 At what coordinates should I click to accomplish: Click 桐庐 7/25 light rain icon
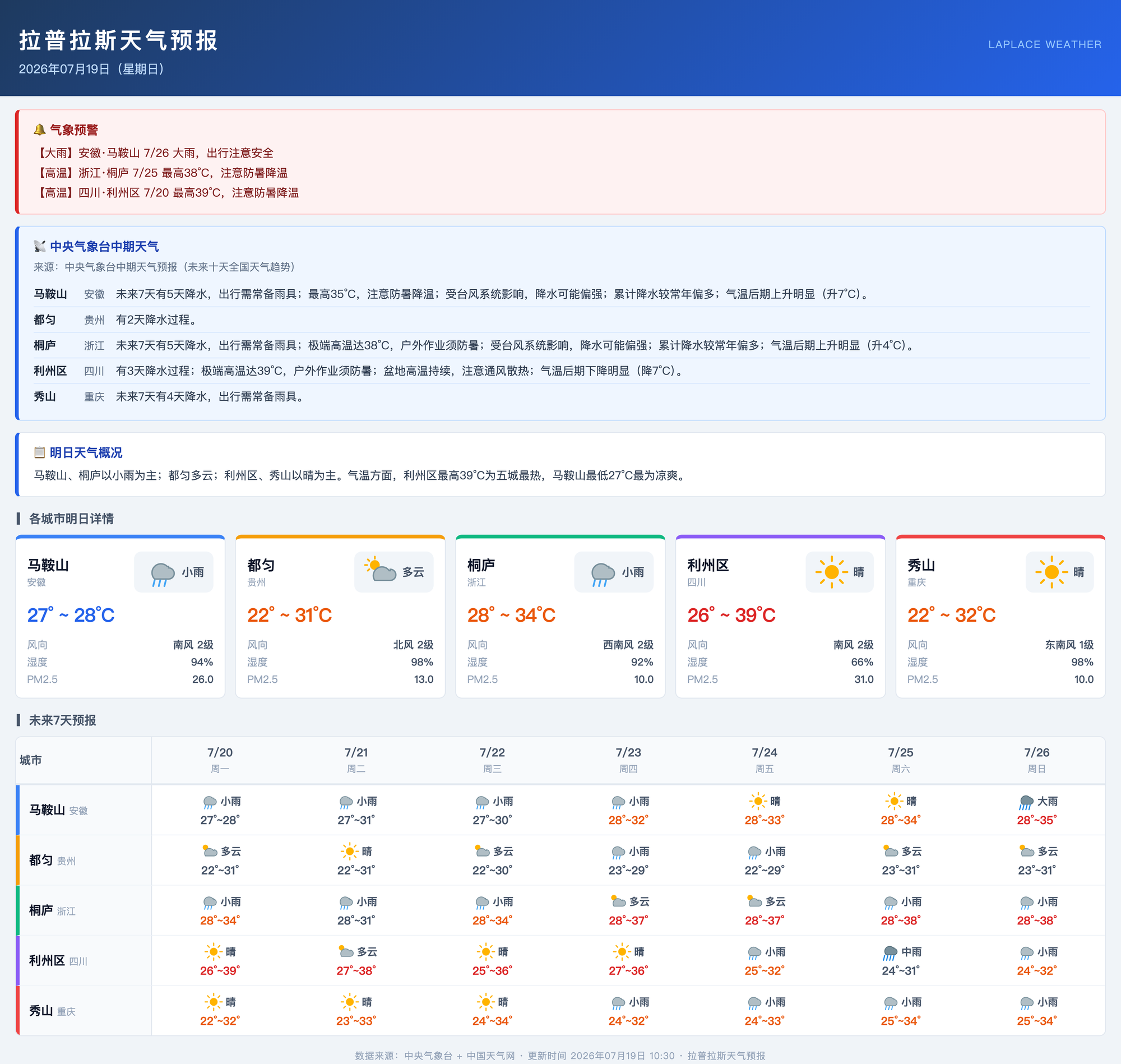(x=890, y=903)
